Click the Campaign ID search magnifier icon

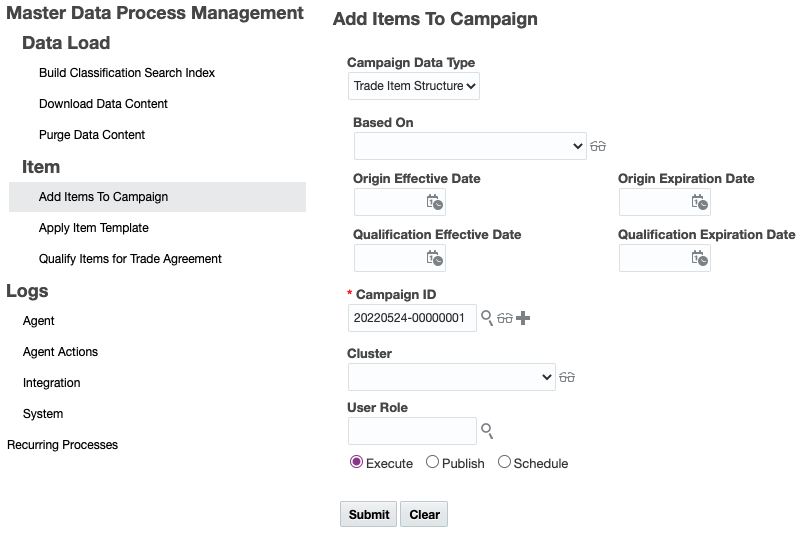487,318
